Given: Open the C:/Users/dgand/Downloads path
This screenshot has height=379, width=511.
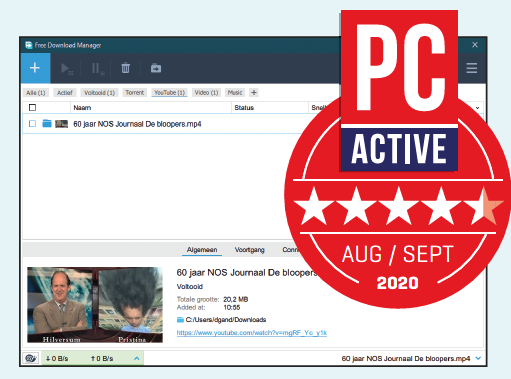Looking at the screenshot, I should coord(226,320).
